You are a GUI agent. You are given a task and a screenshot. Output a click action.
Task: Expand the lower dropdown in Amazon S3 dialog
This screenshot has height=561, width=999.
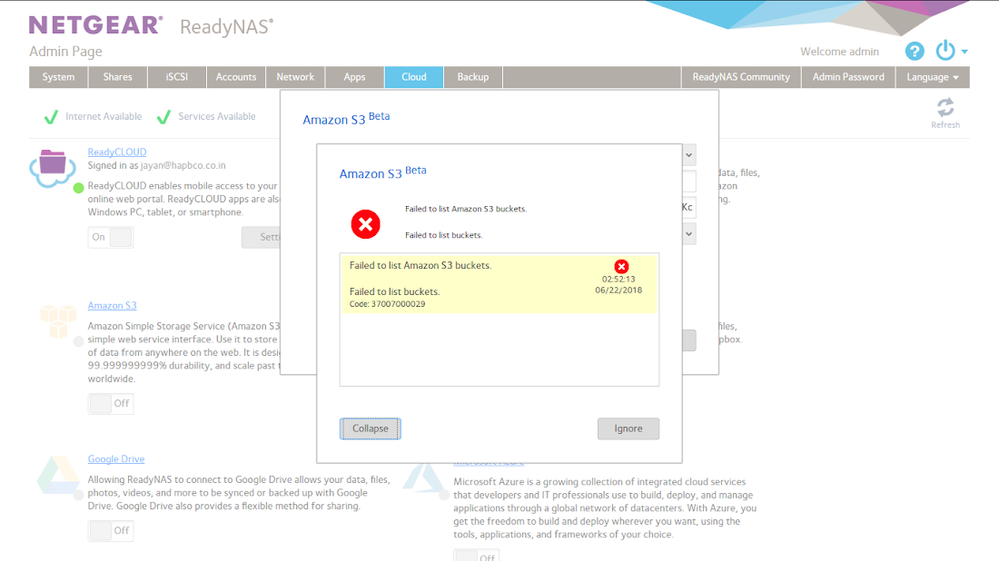[x=689, y=234]
